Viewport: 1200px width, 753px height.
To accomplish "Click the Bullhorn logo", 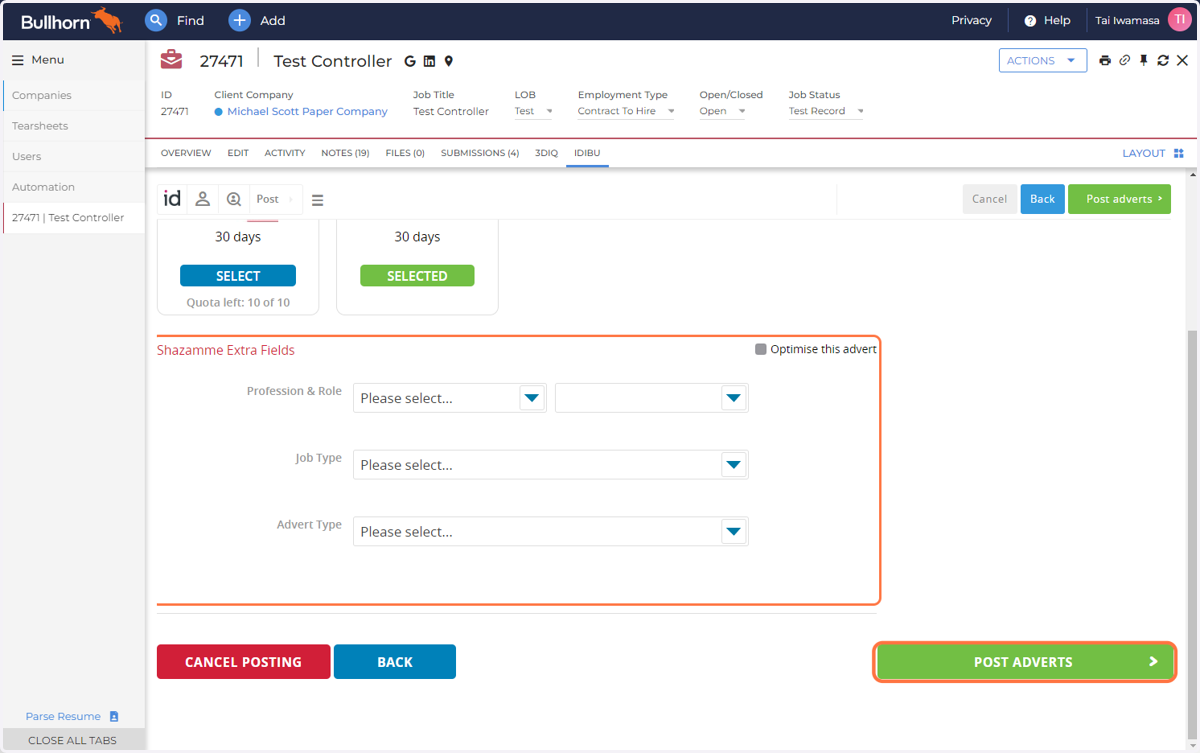I will [x=71, y=20].
